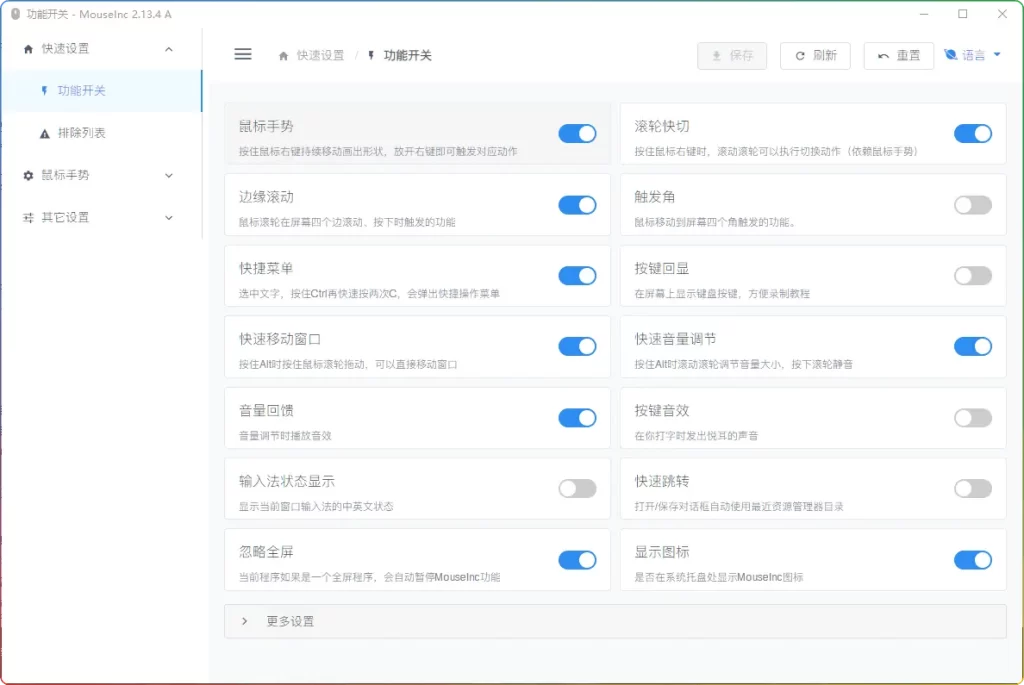1024x685 pixels.
Task: Click 快速设置 sidebar heading
Action: pyautogui.click(x=101, y=49)
